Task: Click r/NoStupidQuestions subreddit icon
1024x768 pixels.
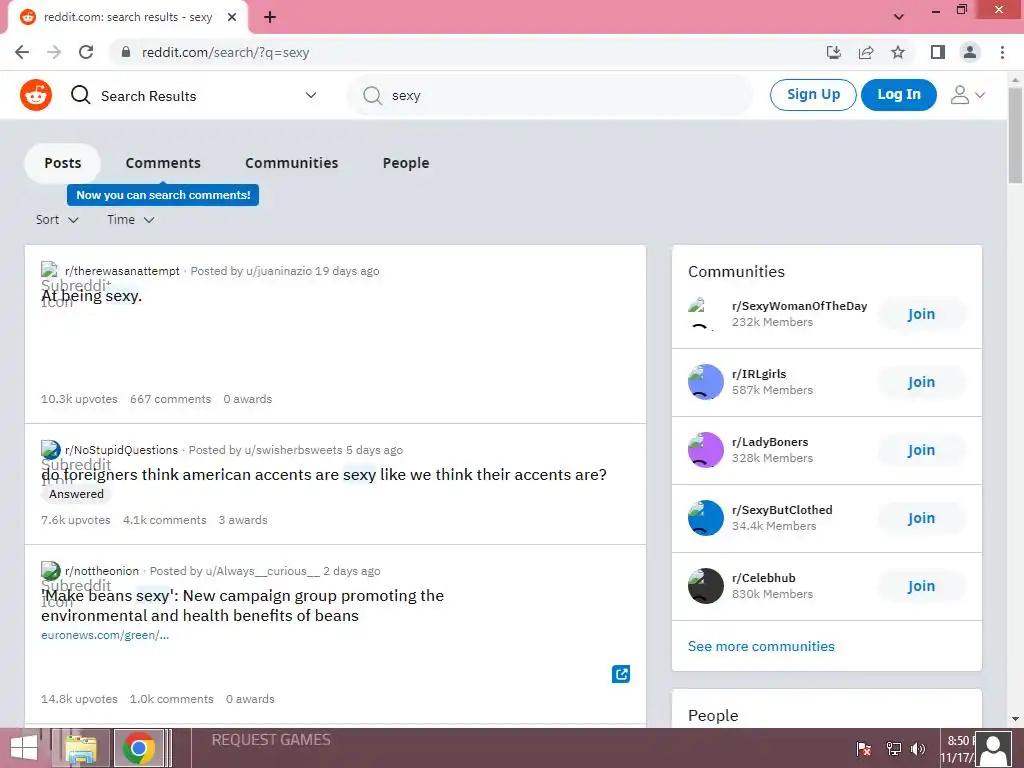Action: (50, 449)
